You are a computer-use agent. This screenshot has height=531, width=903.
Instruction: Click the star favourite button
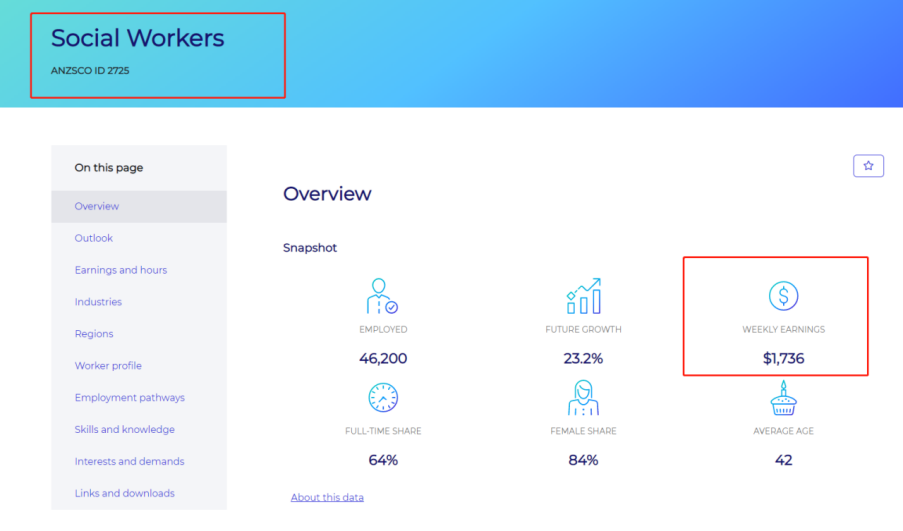868,166
